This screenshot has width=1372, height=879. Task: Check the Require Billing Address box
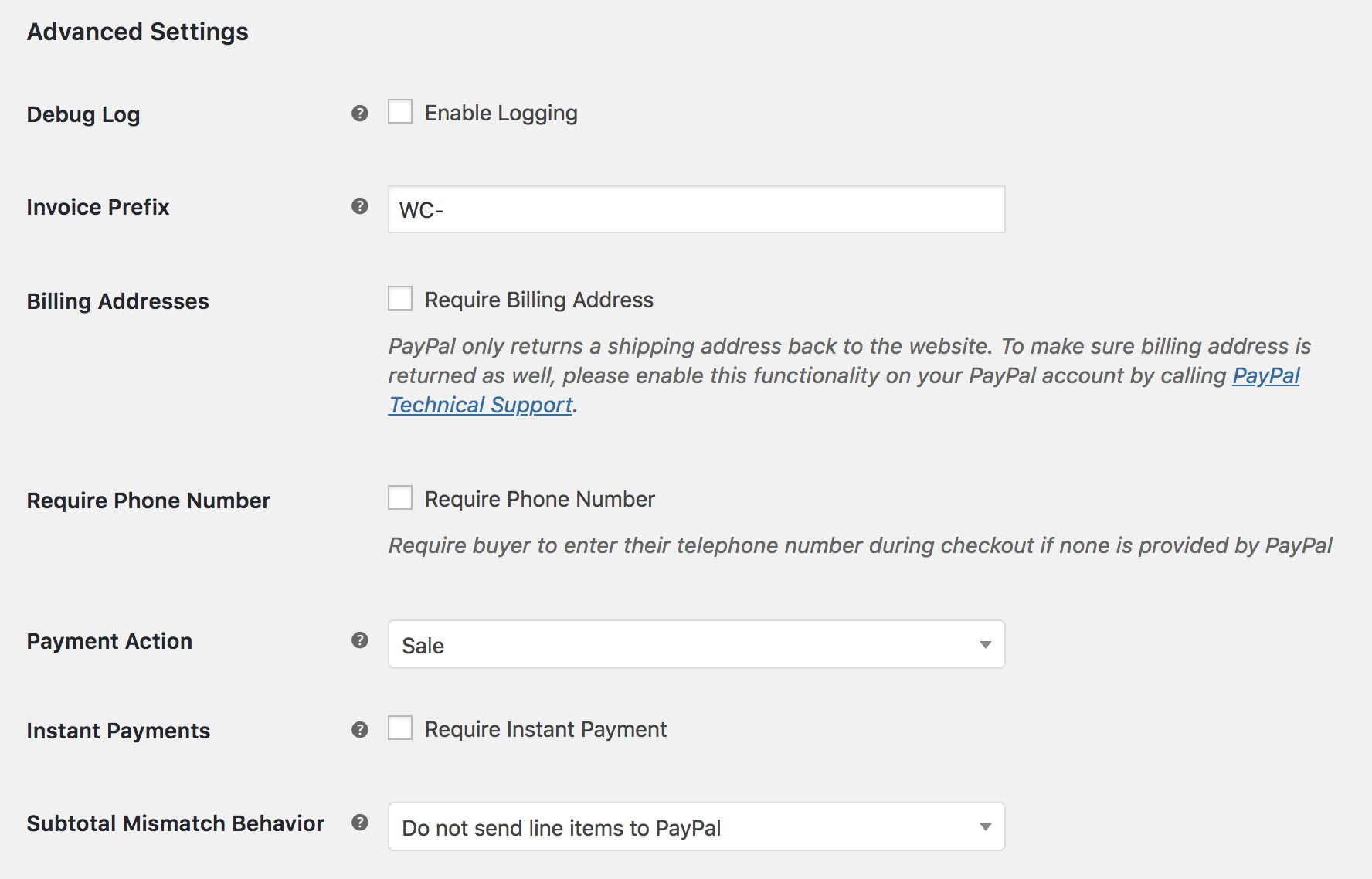400,299
